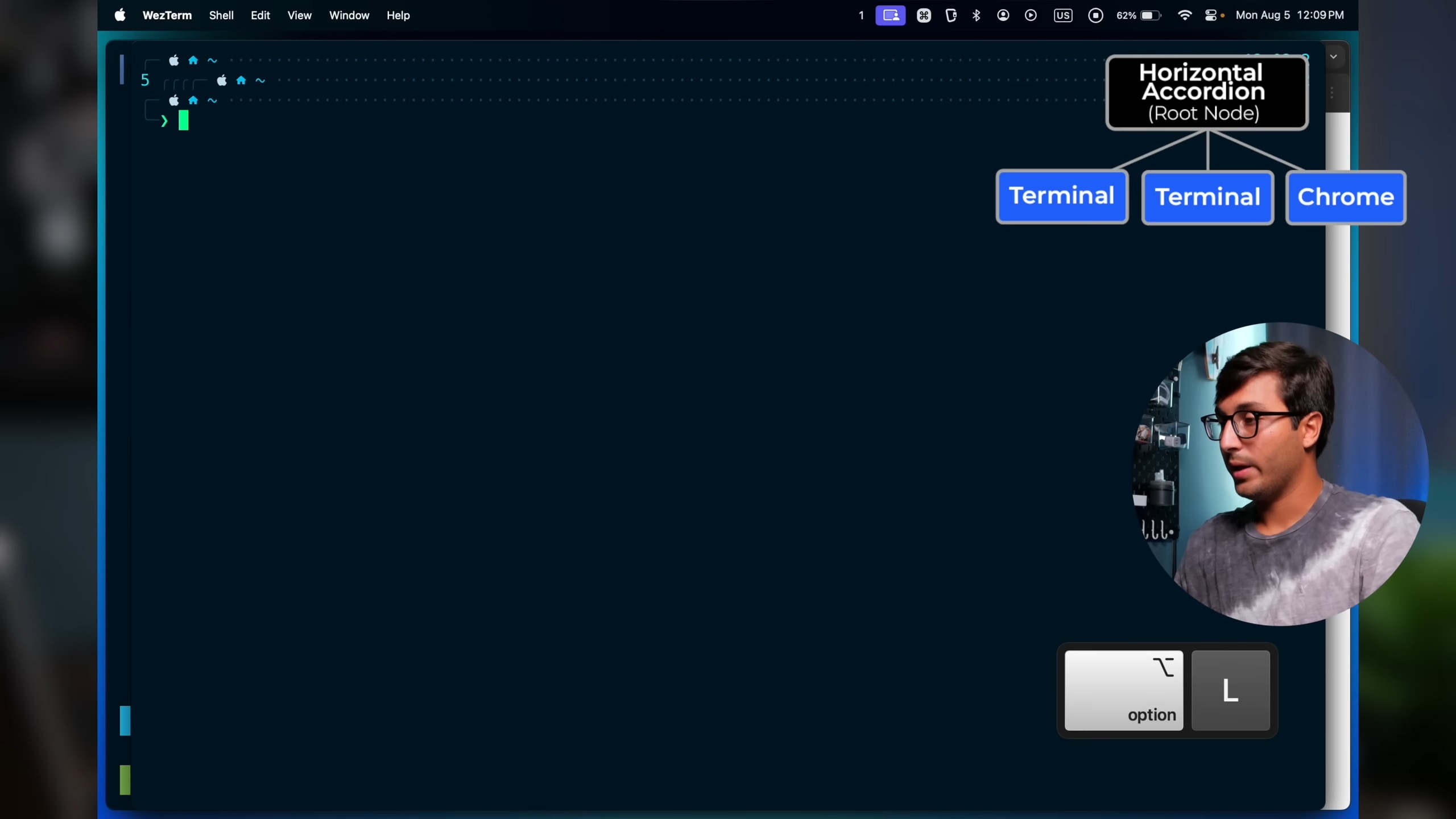The height and width of the screenshot is (819, 1456).
Task: Click the play circle menu bar icon
Action: click(1031, 15)
